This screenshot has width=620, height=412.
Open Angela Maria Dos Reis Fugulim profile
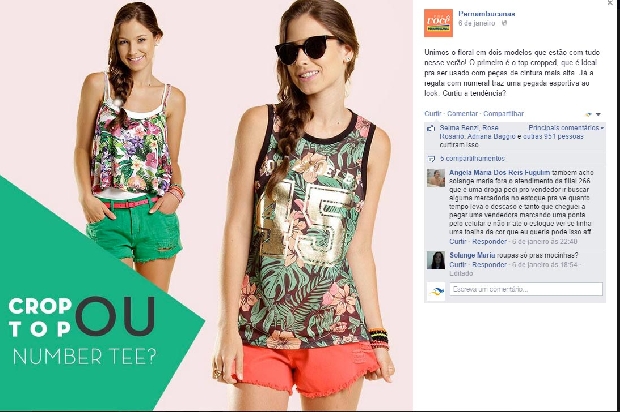499,172
